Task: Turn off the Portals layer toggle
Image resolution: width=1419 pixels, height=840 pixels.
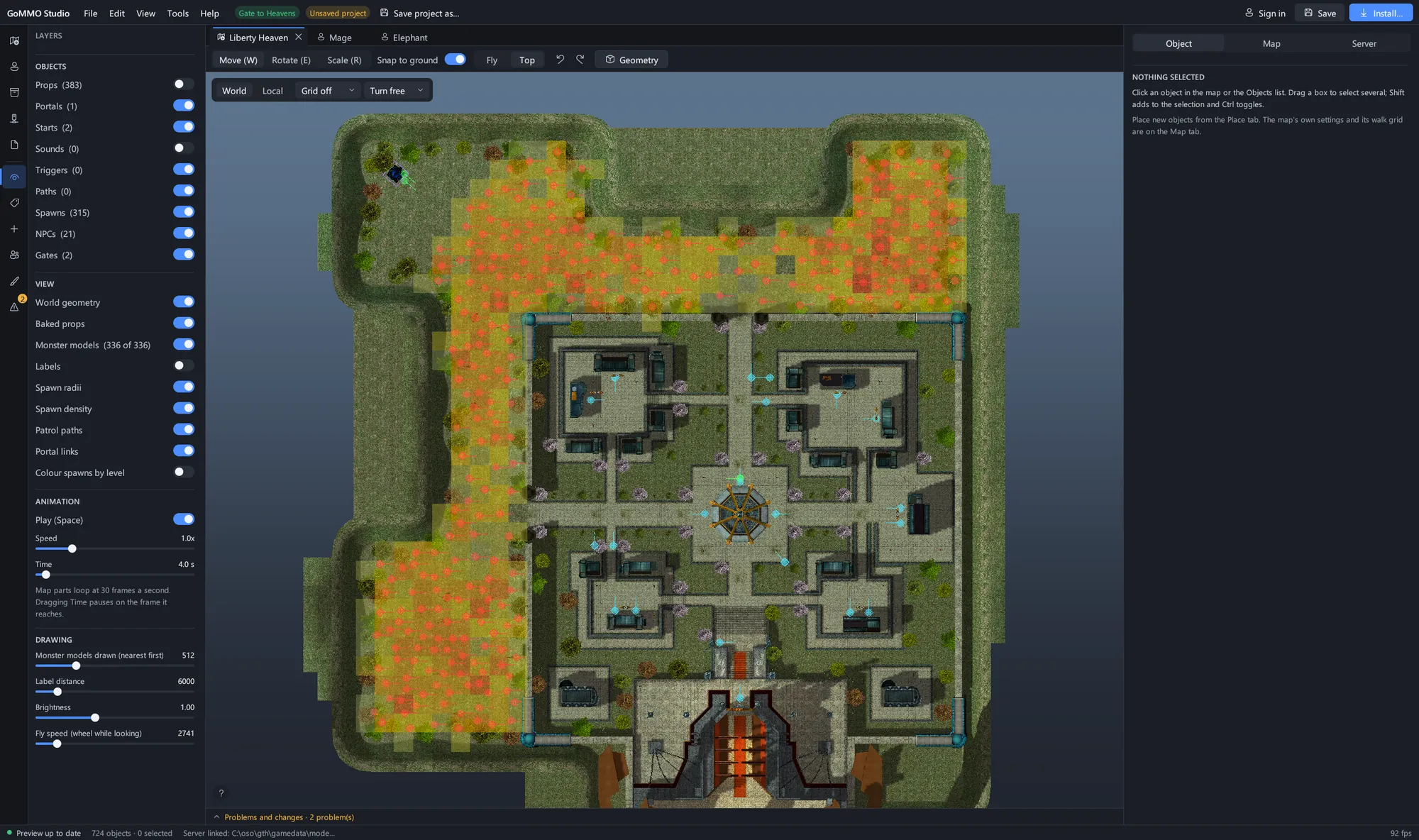Action: [x=184, y=106]
